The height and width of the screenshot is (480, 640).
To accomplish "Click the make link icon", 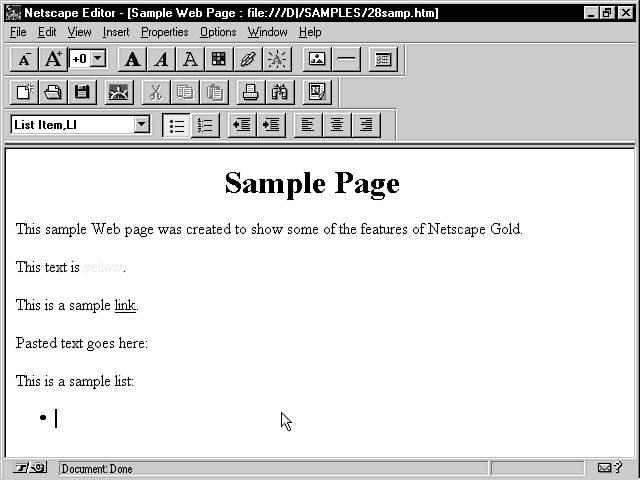I will pos(247,60).
